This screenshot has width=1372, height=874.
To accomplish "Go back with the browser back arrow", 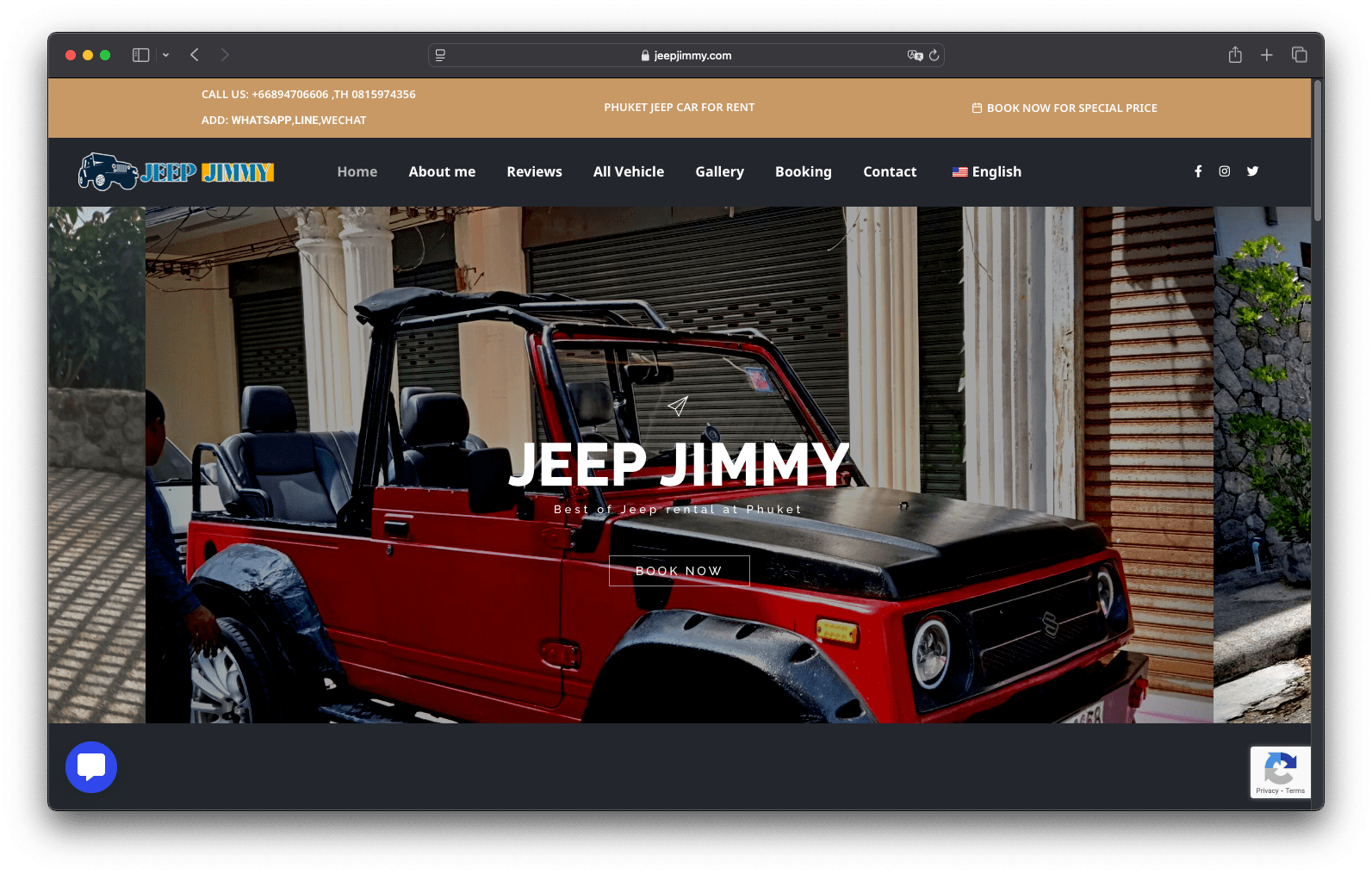I will pos(195,55).
